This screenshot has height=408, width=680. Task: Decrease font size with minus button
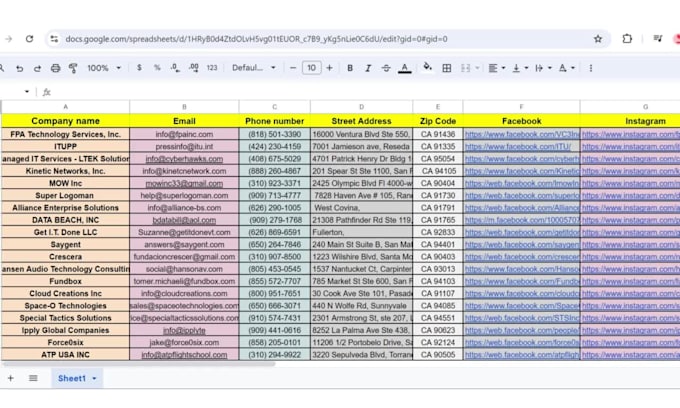coord(293,68)
